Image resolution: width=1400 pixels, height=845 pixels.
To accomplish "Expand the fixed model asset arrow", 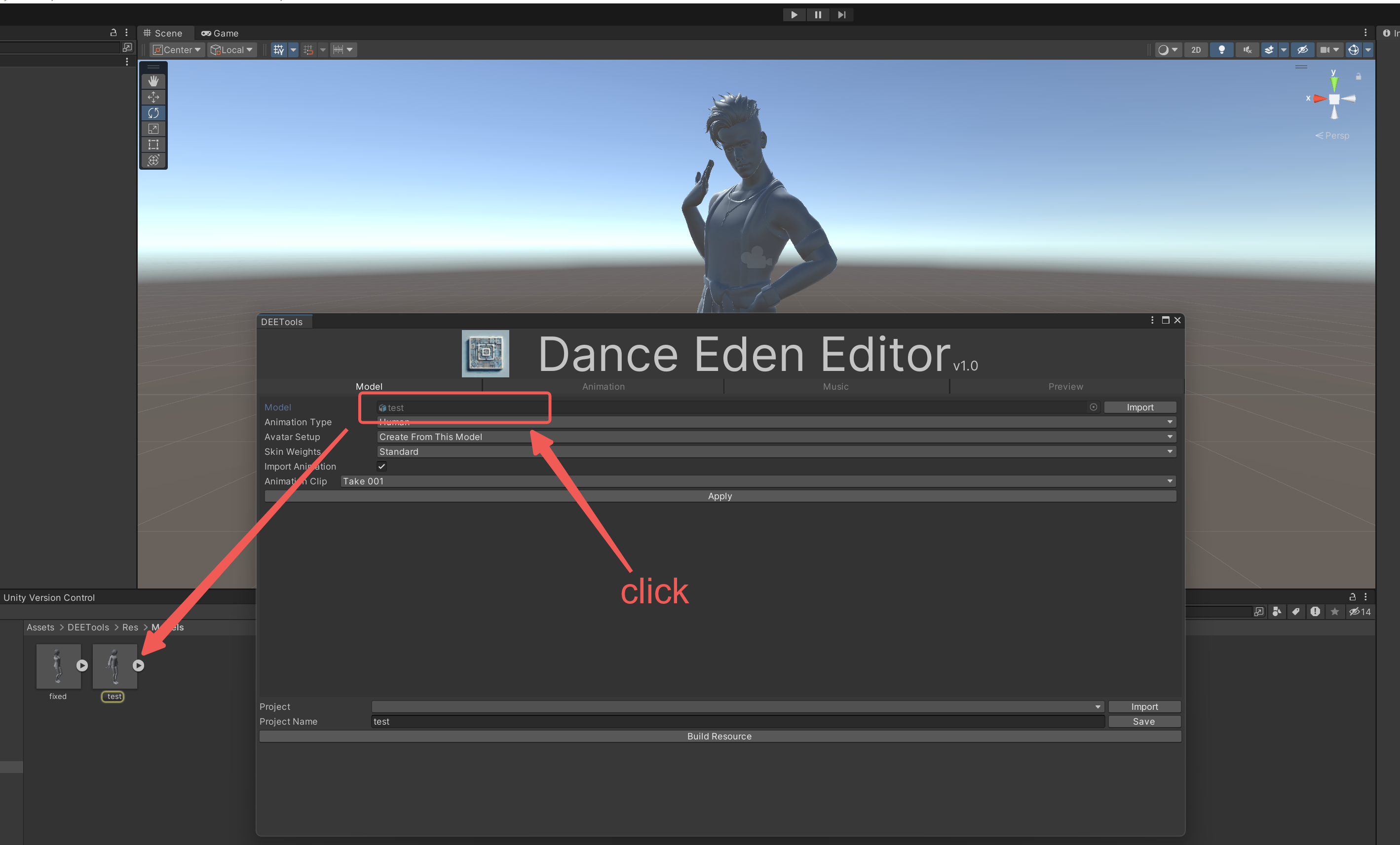I will tap(82, 665).
